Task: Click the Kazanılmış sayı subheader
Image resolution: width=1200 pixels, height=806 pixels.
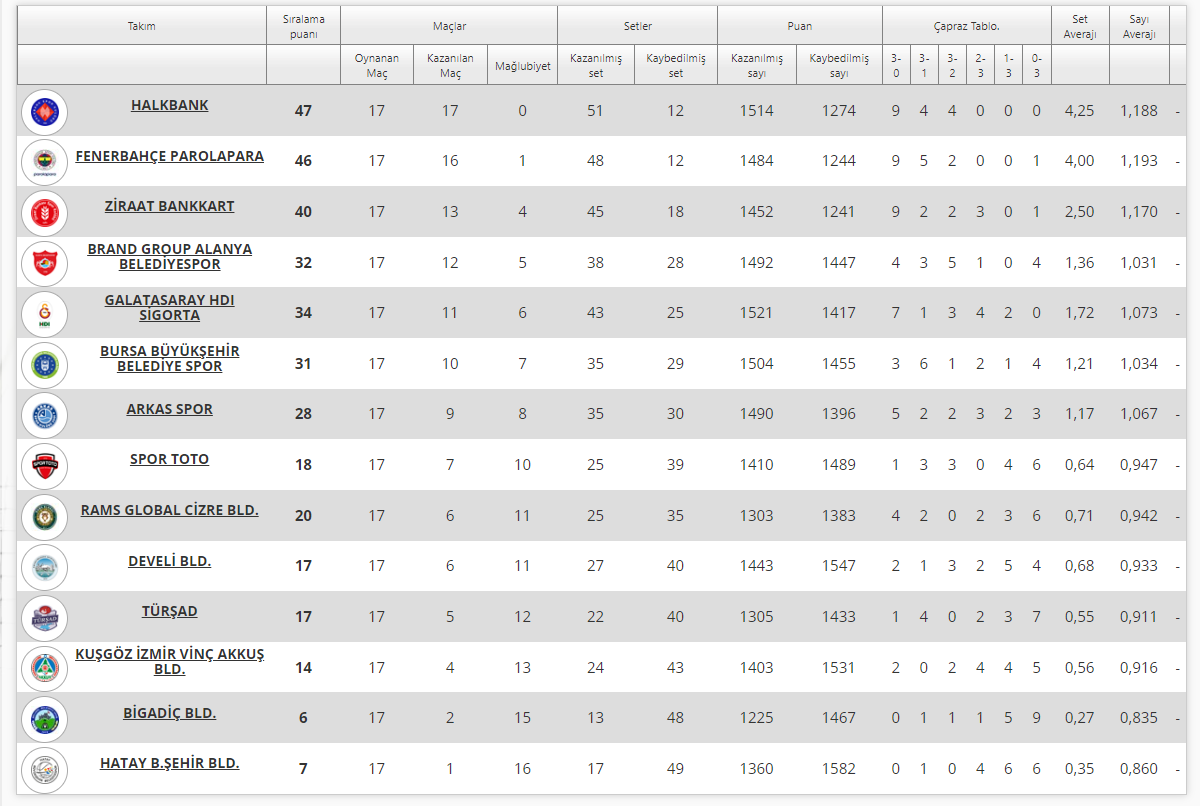Action: coord(757,65)
